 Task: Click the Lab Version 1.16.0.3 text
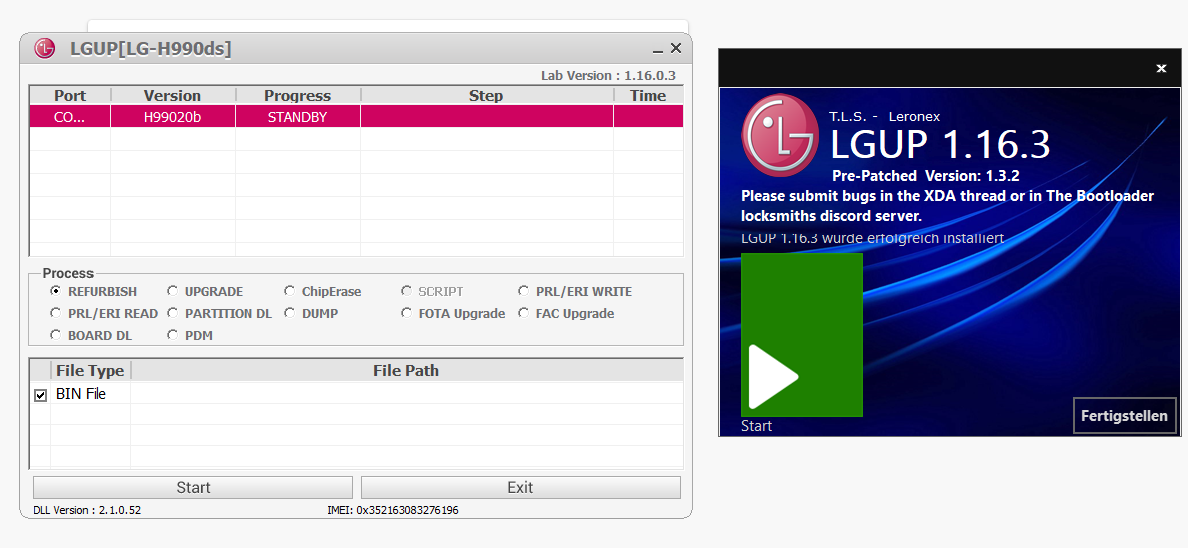608,75
